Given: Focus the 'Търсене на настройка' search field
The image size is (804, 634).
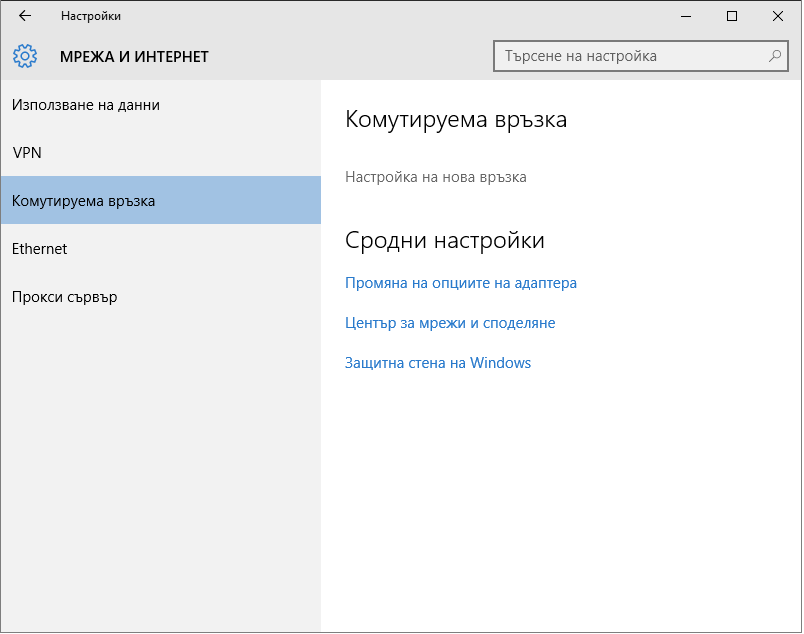Looking at the screenshot, I should pos(640,56).
